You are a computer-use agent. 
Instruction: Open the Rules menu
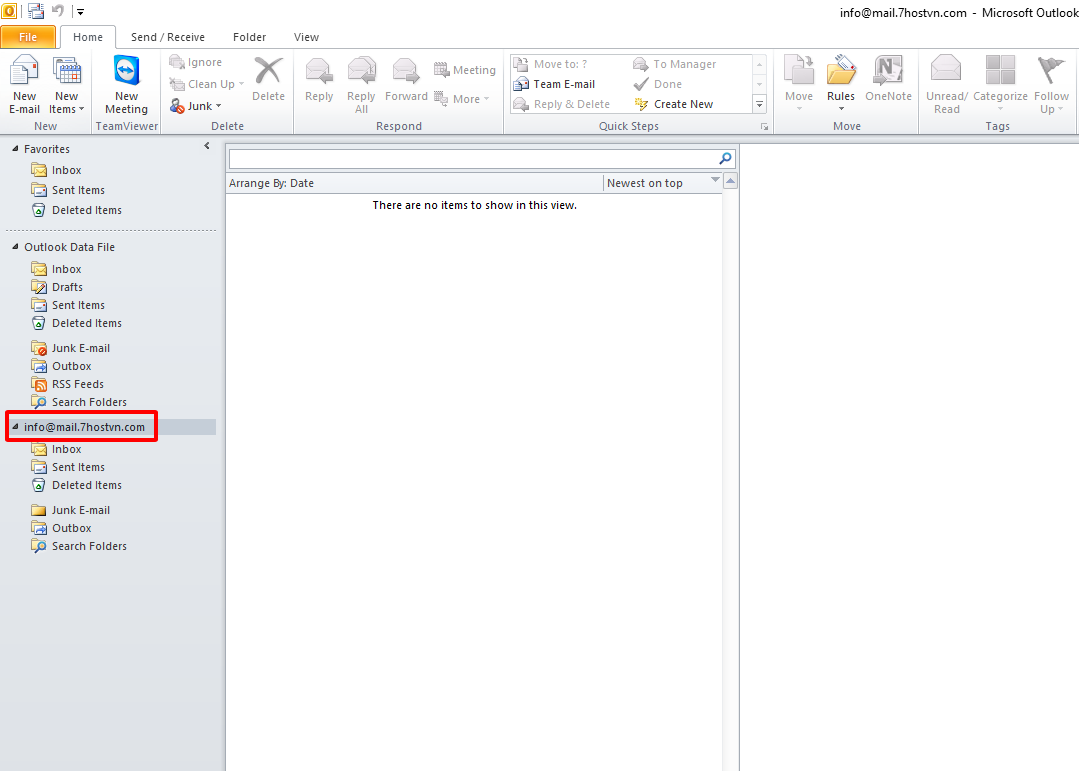(x=841, y=85)
